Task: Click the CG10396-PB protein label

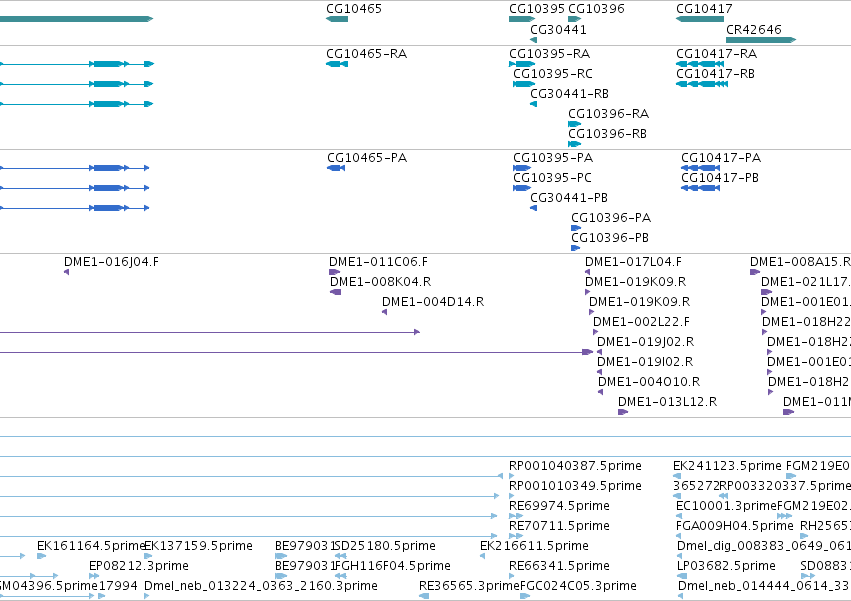Action: click(x=610, y=238)
